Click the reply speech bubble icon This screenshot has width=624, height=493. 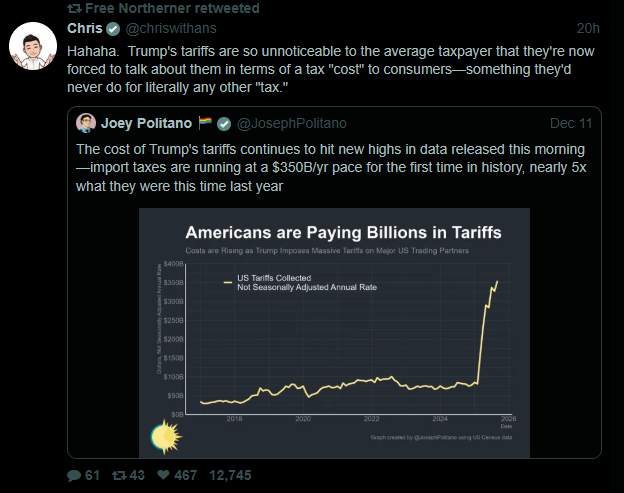coord(73,475)
